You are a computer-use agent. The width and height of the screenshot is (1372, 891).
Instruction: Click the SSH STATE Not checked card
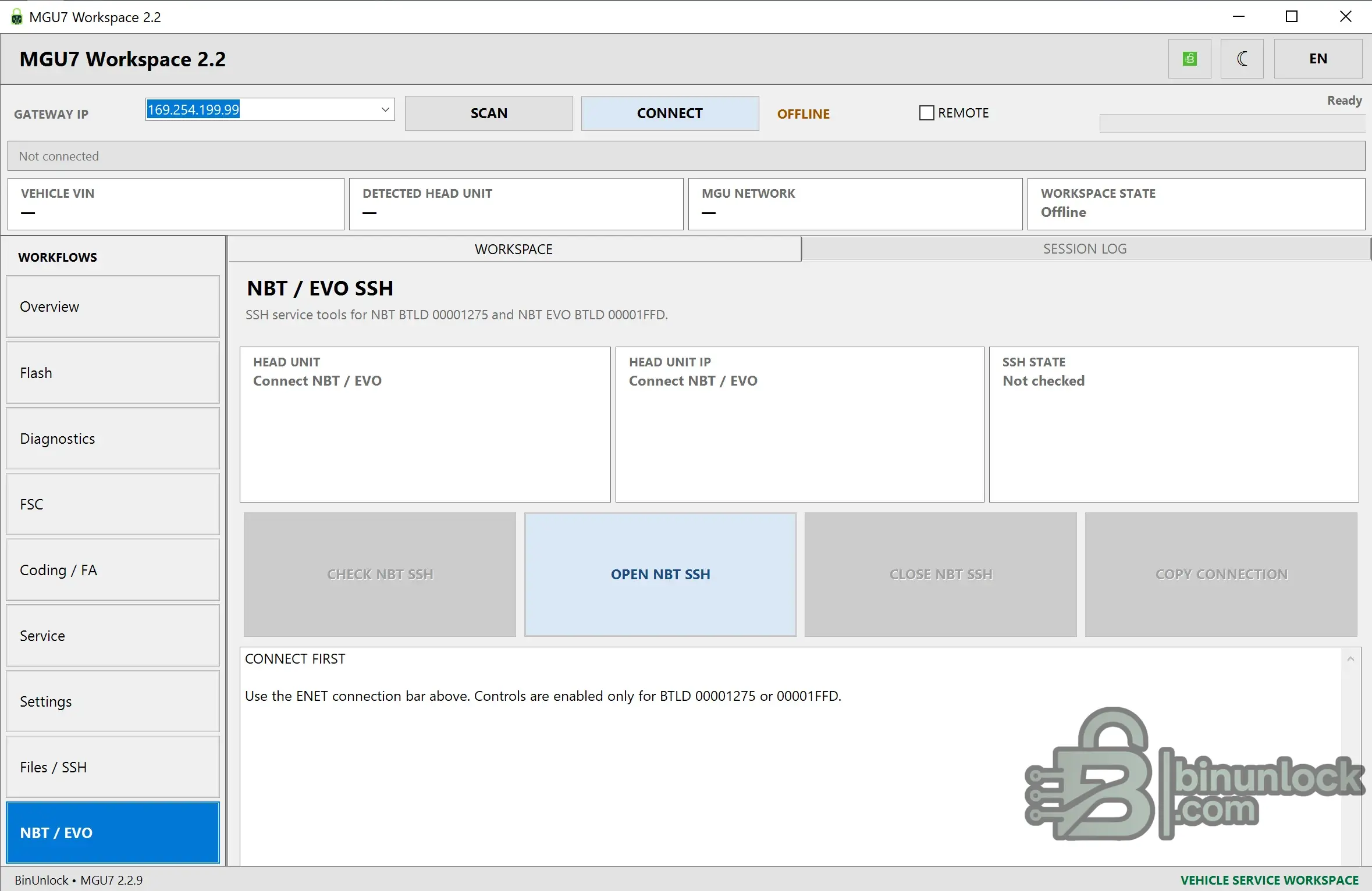coord(1174,425)
